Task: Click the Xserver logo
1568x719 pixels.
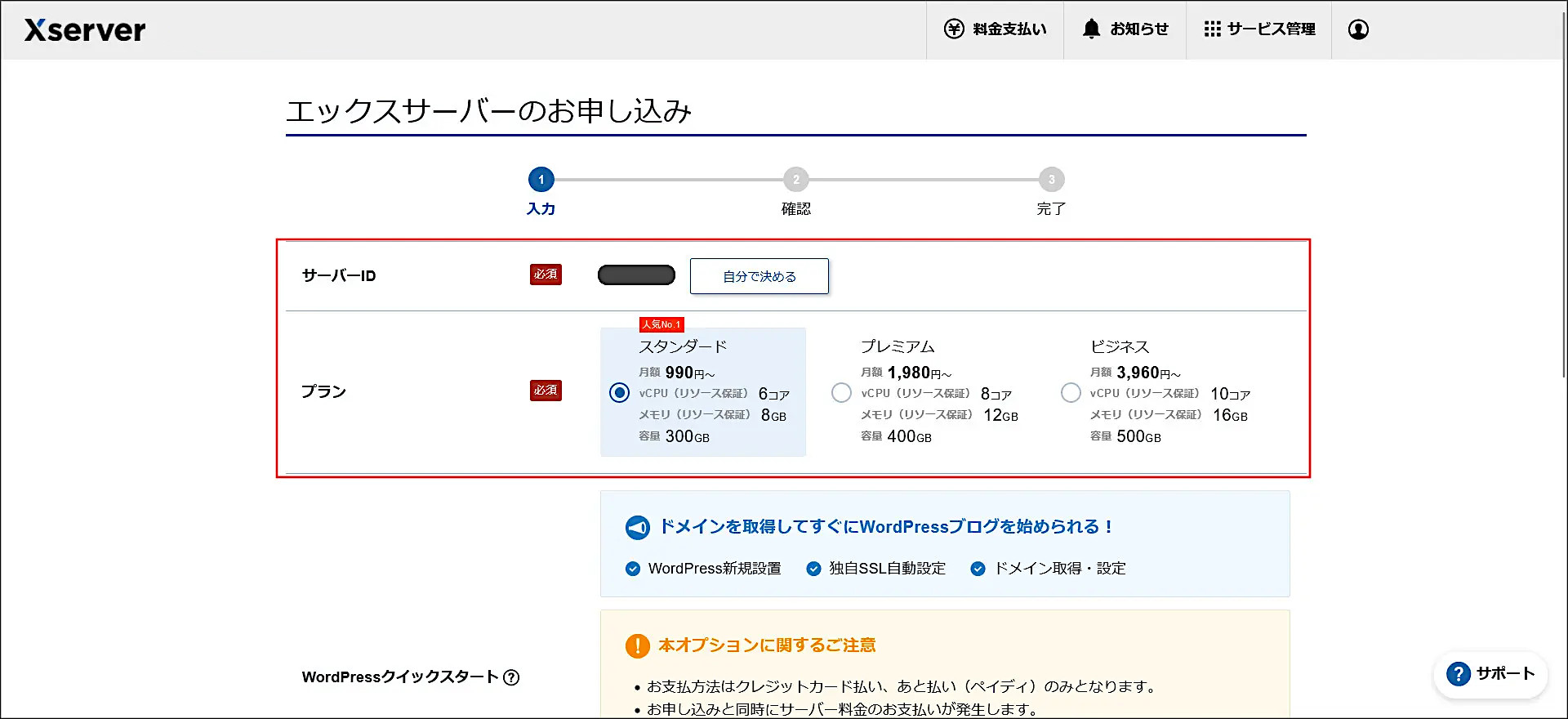Action: click(x=85, y=30)
